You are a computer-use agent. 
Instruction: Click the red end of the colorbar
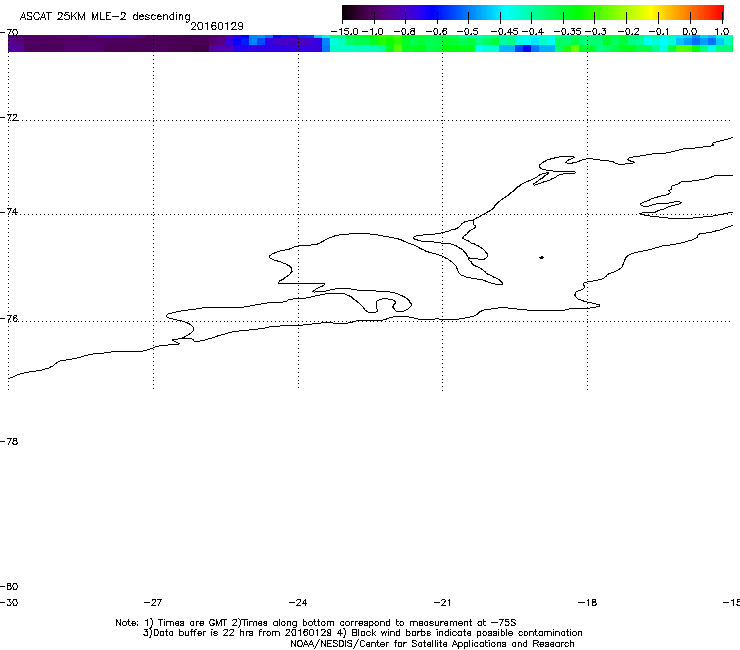(x=717, y=13)
